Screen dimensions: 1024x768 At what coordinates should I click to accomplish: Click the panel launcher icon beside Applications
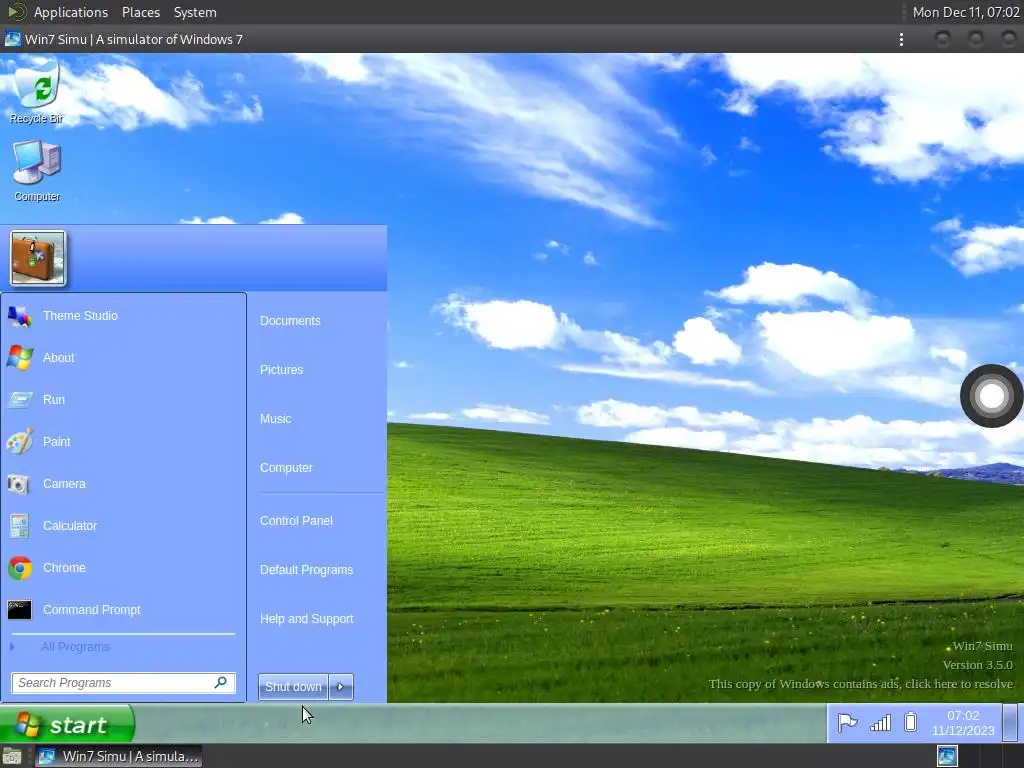pyautogui.click(x=16, y=12)
